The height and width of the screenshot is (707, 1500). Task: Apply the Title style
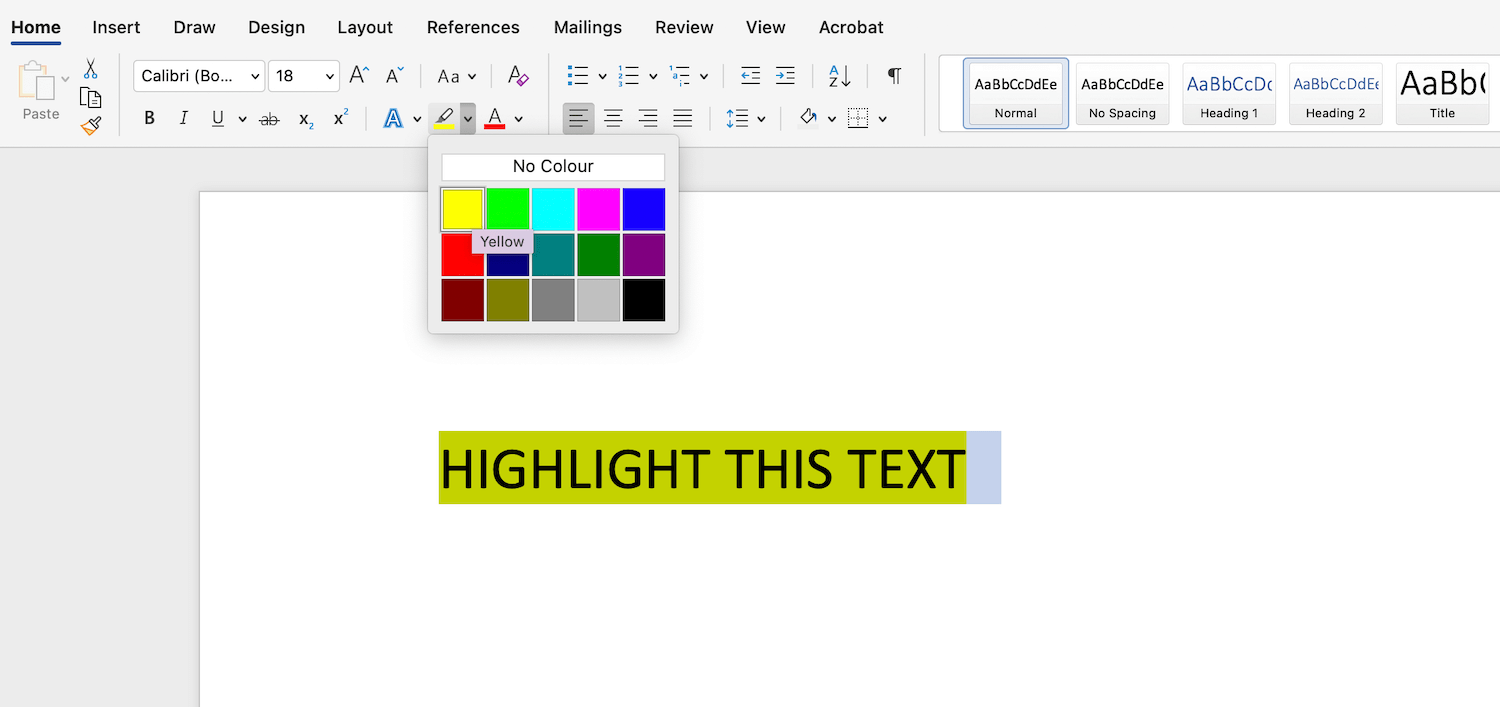point(1442,93)
